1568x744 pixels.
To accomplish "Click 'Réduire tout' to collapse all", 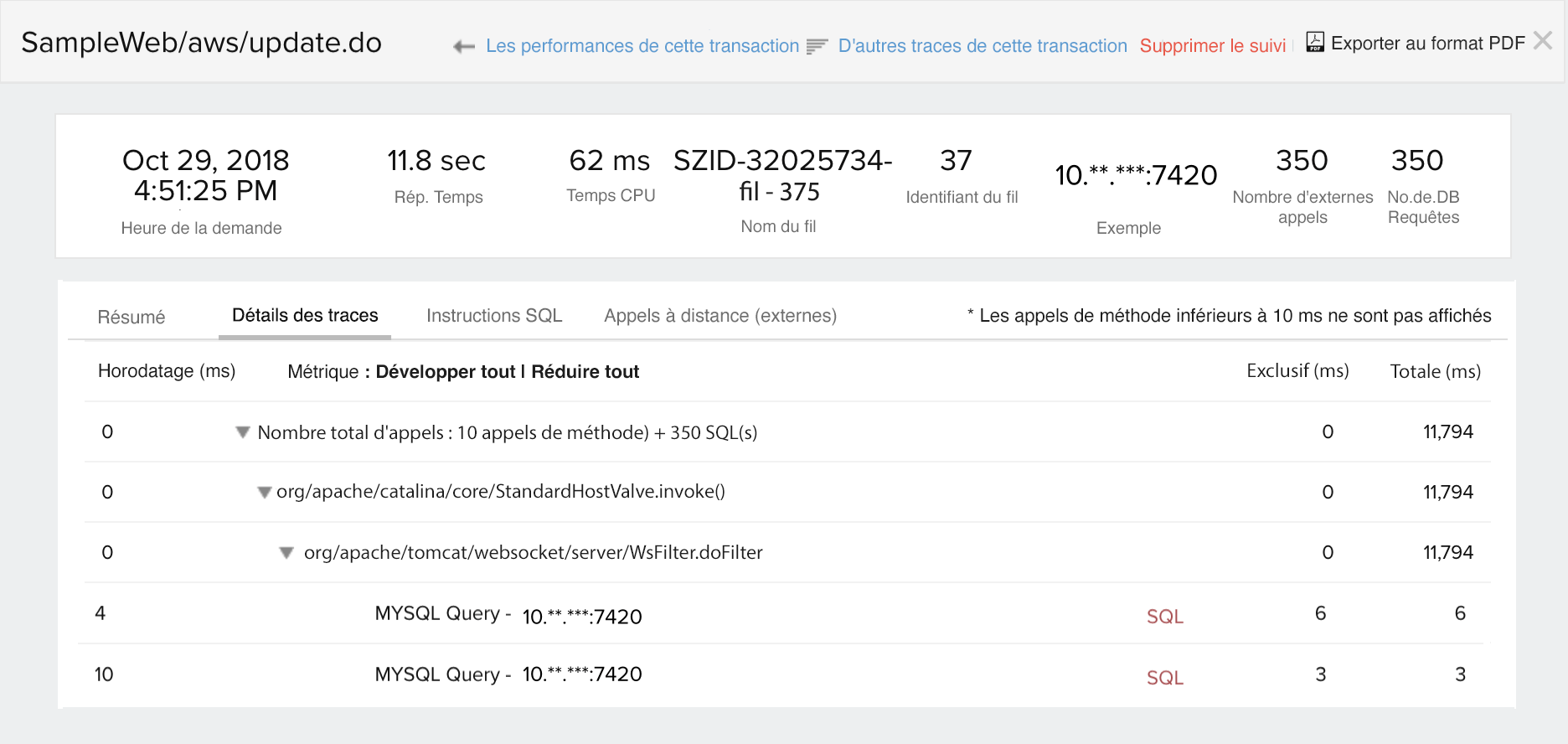I will (585, 372).
